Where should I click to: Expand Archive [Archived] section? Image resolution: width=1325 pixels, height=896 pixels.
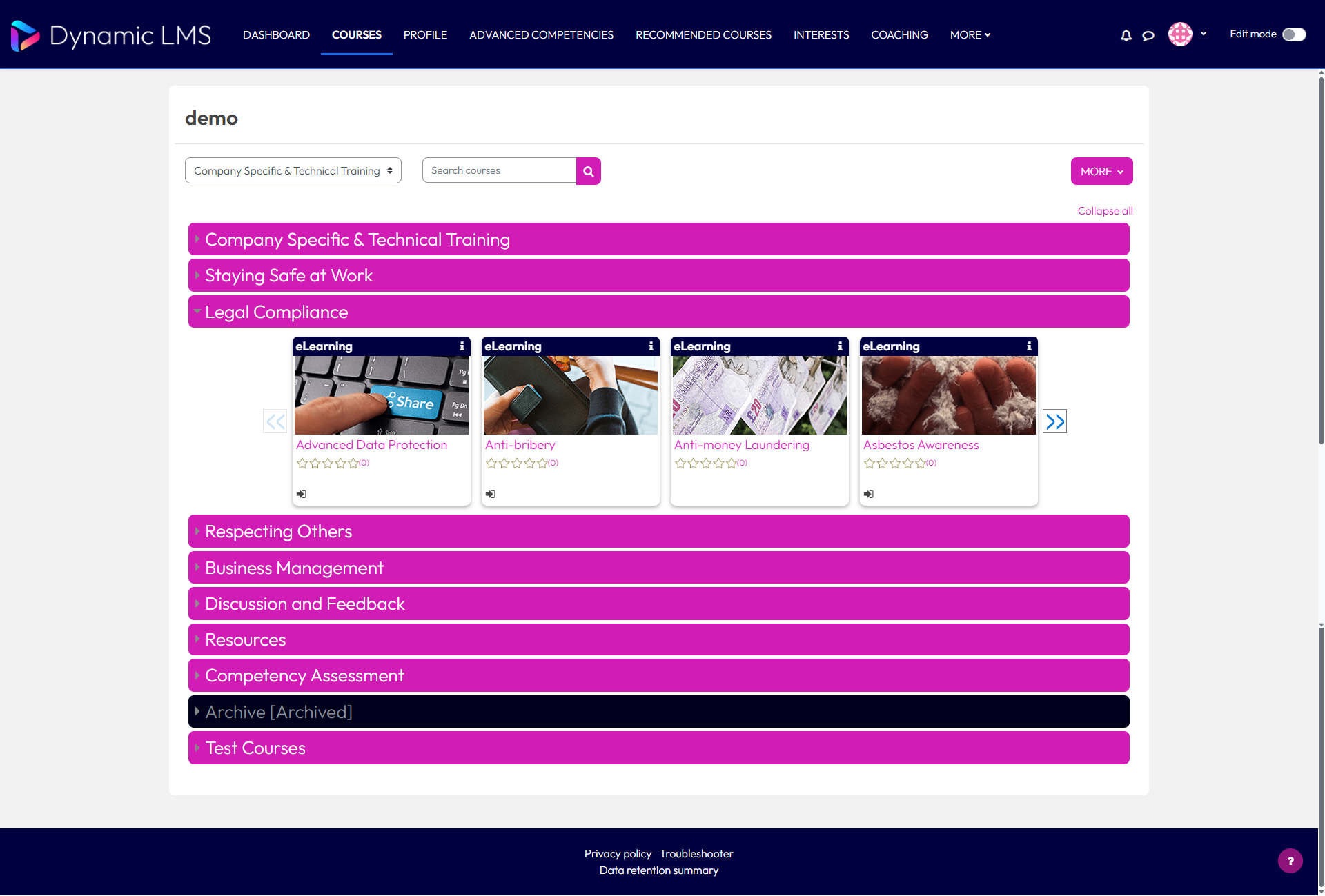pos(659,712)
